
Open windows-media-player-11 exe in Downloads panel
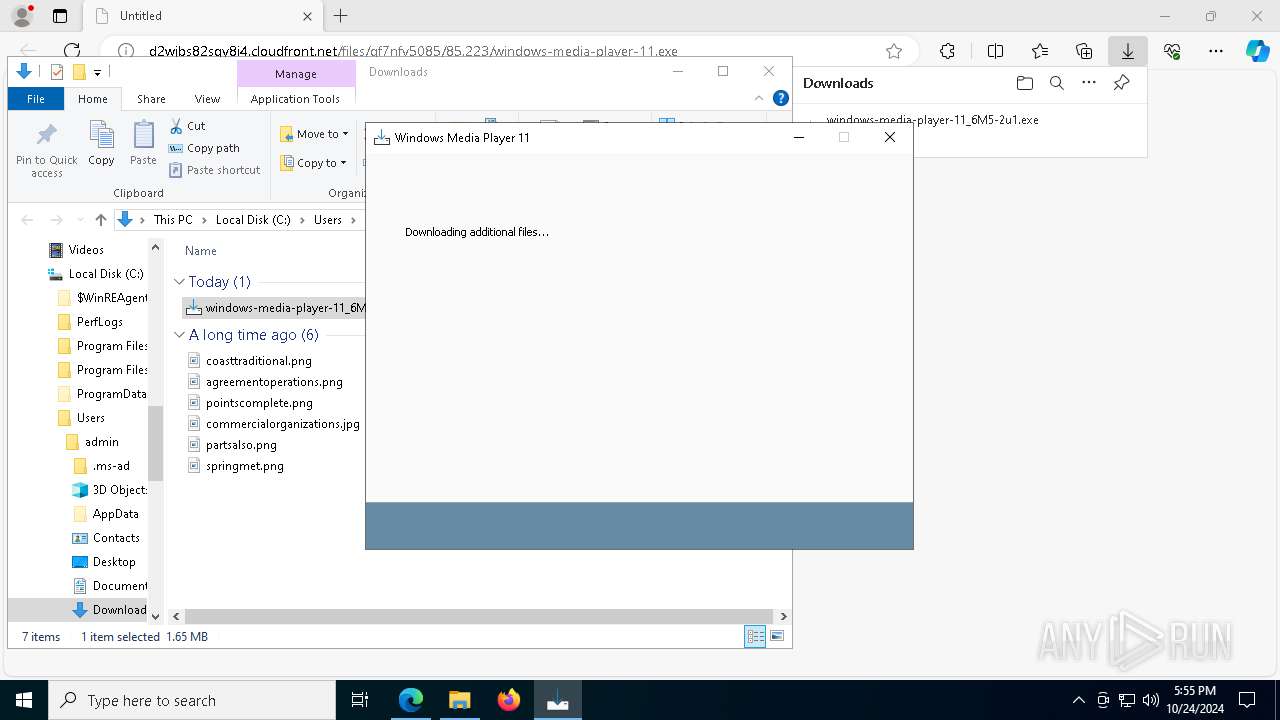tap(932, 119)
